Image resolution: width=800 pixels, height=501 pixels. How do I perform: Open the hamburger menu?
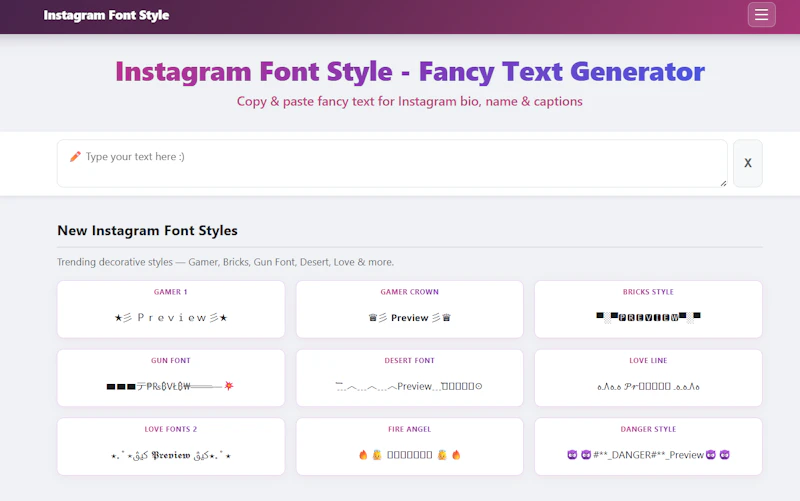(x=761, y=15)
